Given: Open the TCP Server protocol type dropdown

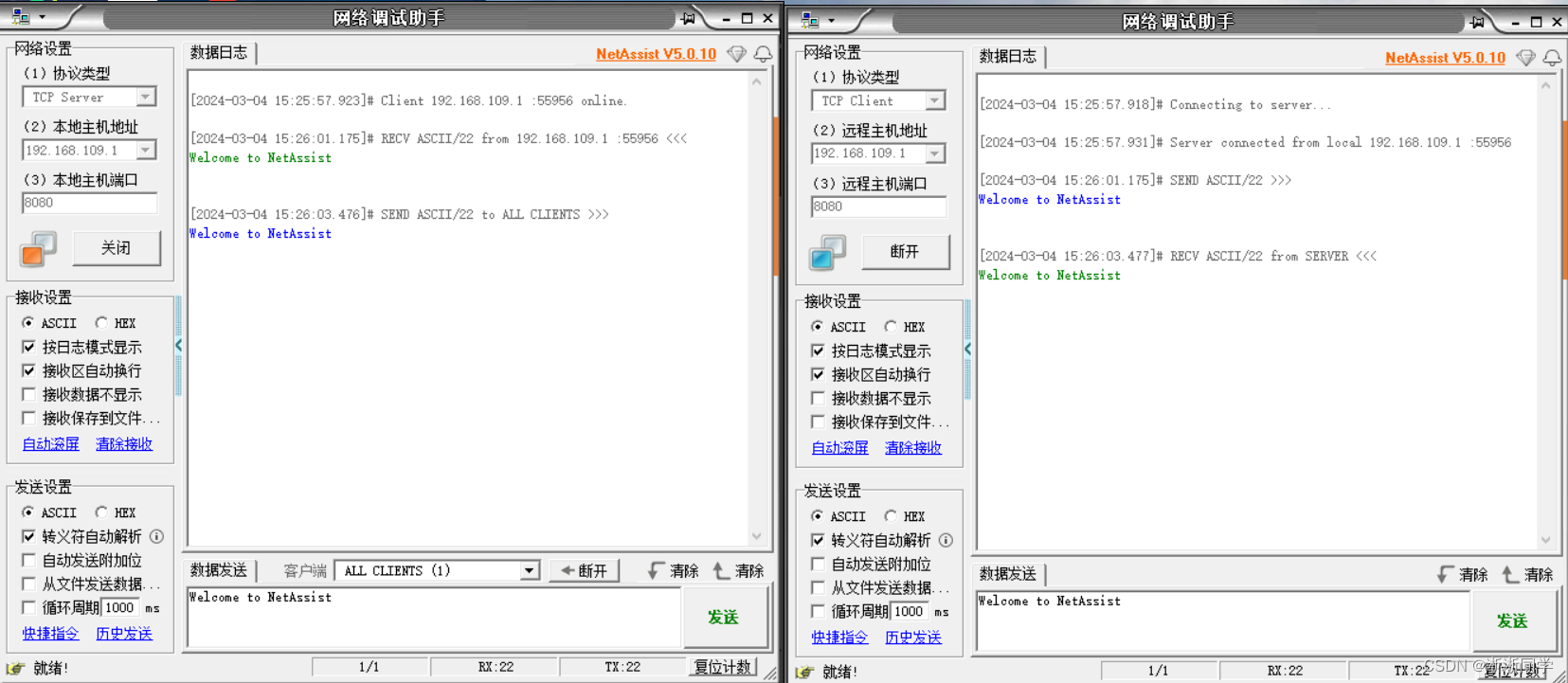Looking at the screenshot, I should pos(145,97).
